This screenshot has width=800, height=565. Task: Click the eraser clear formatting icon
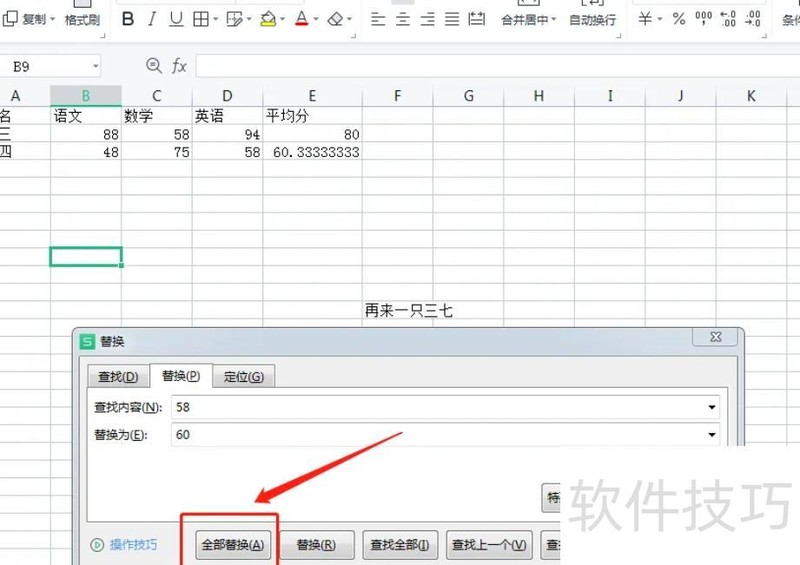335,19
